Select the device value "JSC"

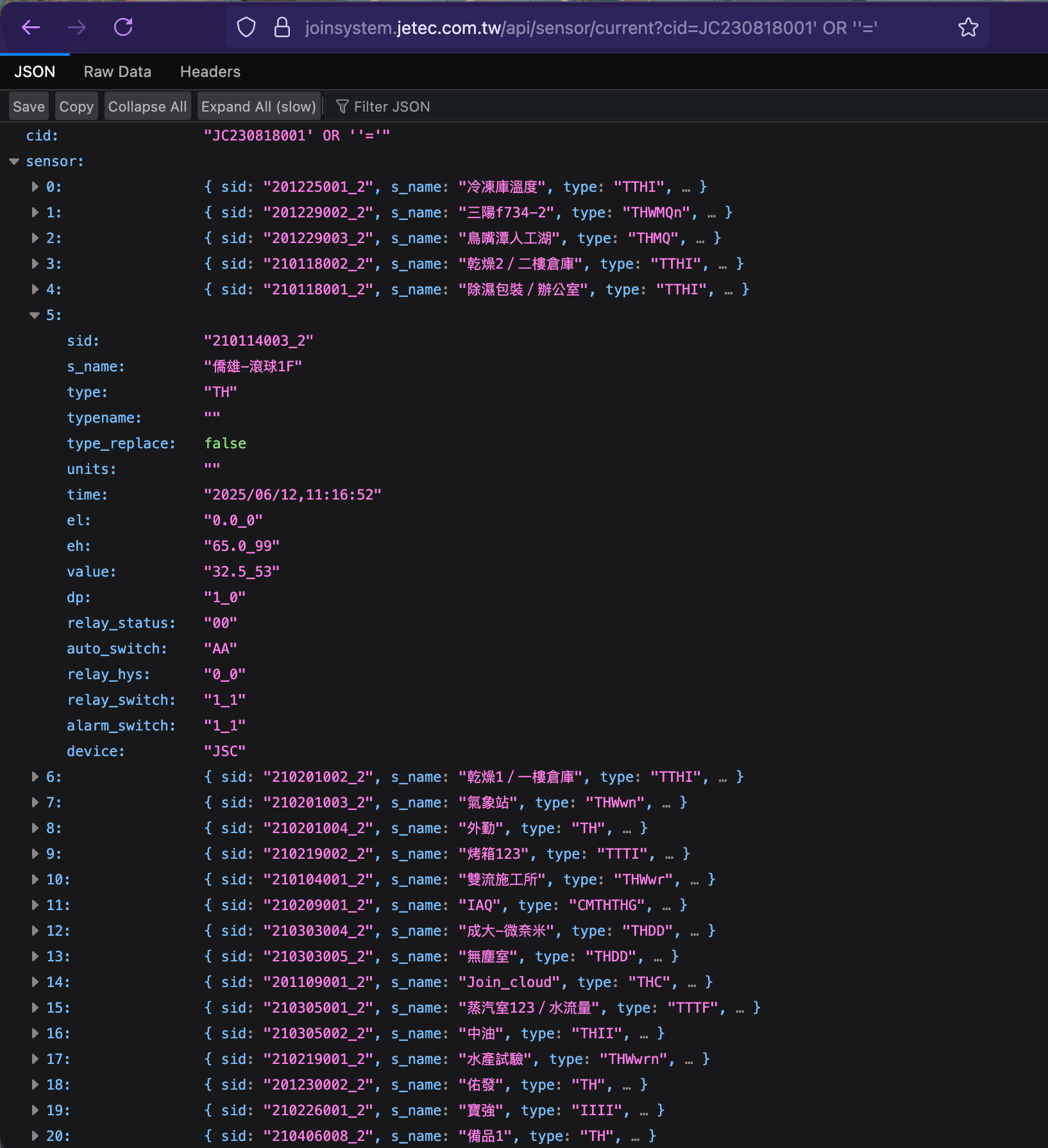pos(224,751)
